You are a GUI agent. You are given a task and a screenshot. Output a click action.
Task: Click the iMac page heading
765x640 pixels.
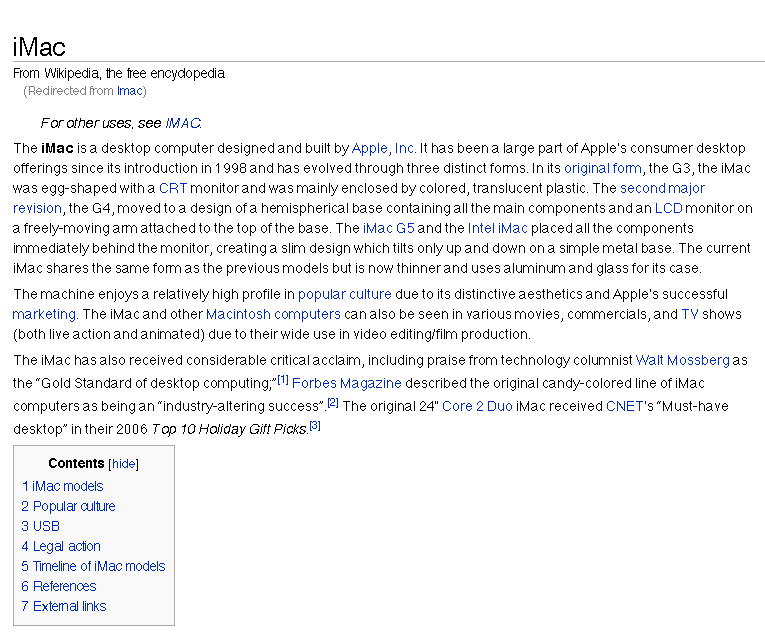pyautogui.click(x=39, y=47)
